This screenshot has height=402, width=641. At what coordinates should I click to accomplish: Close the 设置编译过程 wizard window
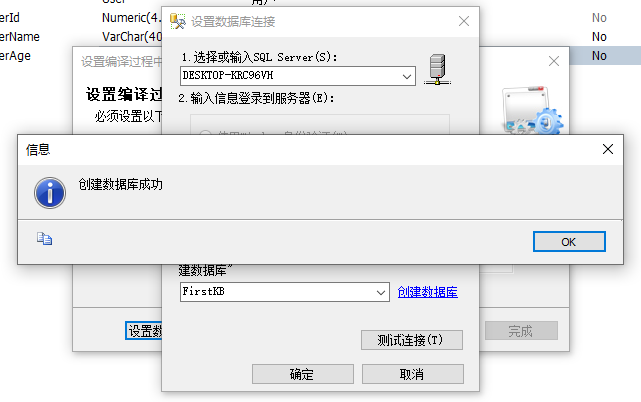tap(554, 61)
